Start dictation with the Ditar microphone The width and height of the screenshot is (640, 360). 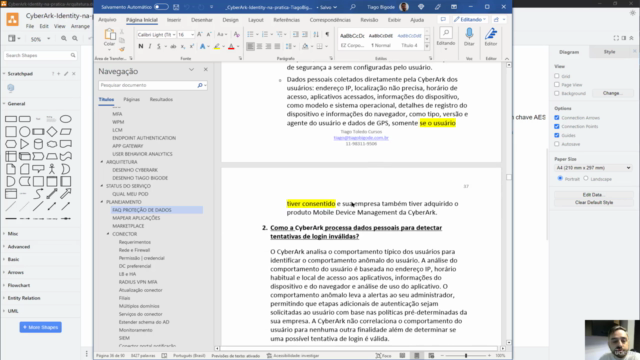tap(469, 37)
